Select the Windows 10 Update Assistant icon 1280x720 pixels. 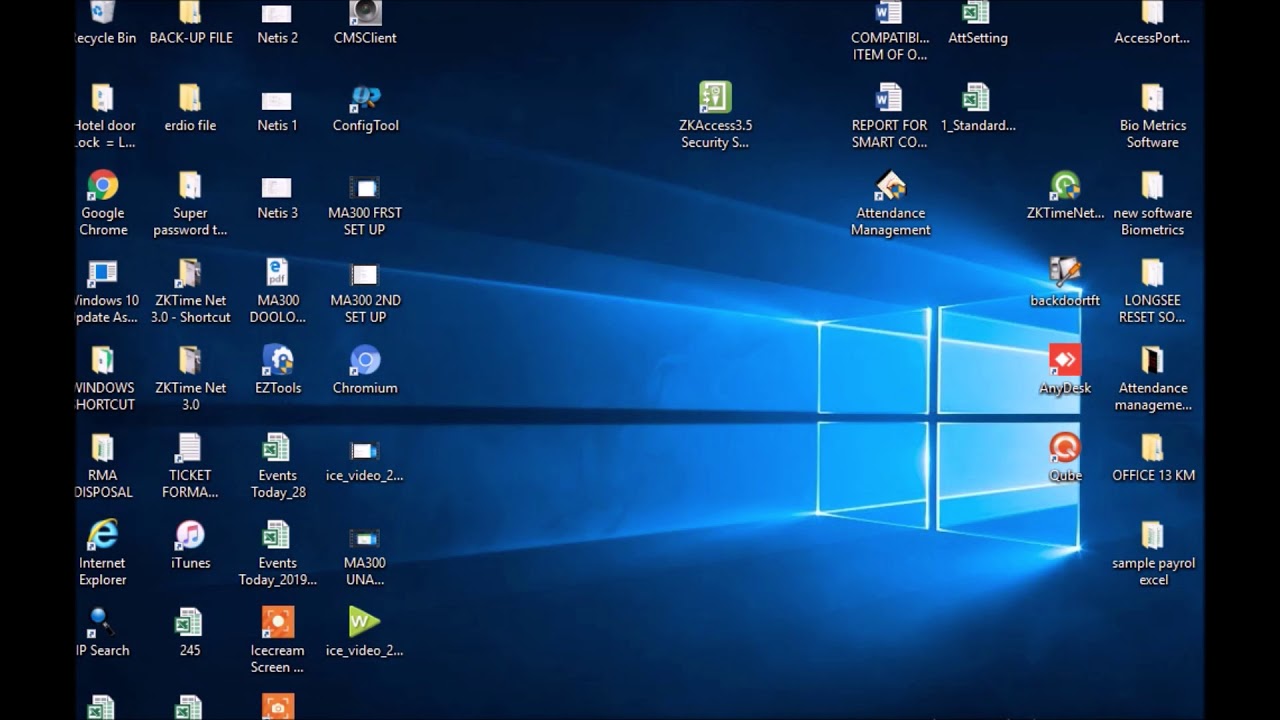click(x=103, y=291)
